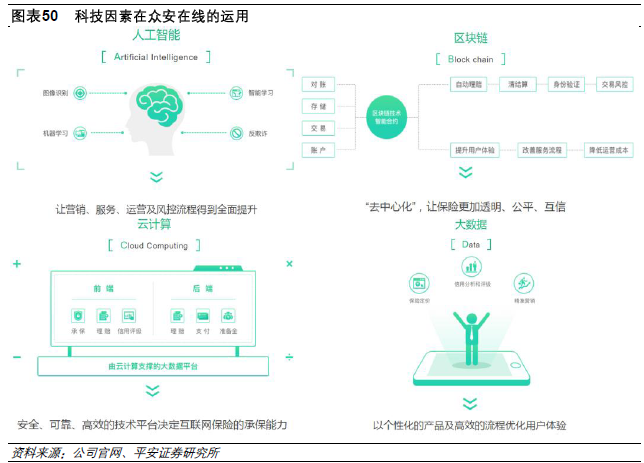Click the green person figure on the phone
Screen dimensions: 644x463
[472, 339]
